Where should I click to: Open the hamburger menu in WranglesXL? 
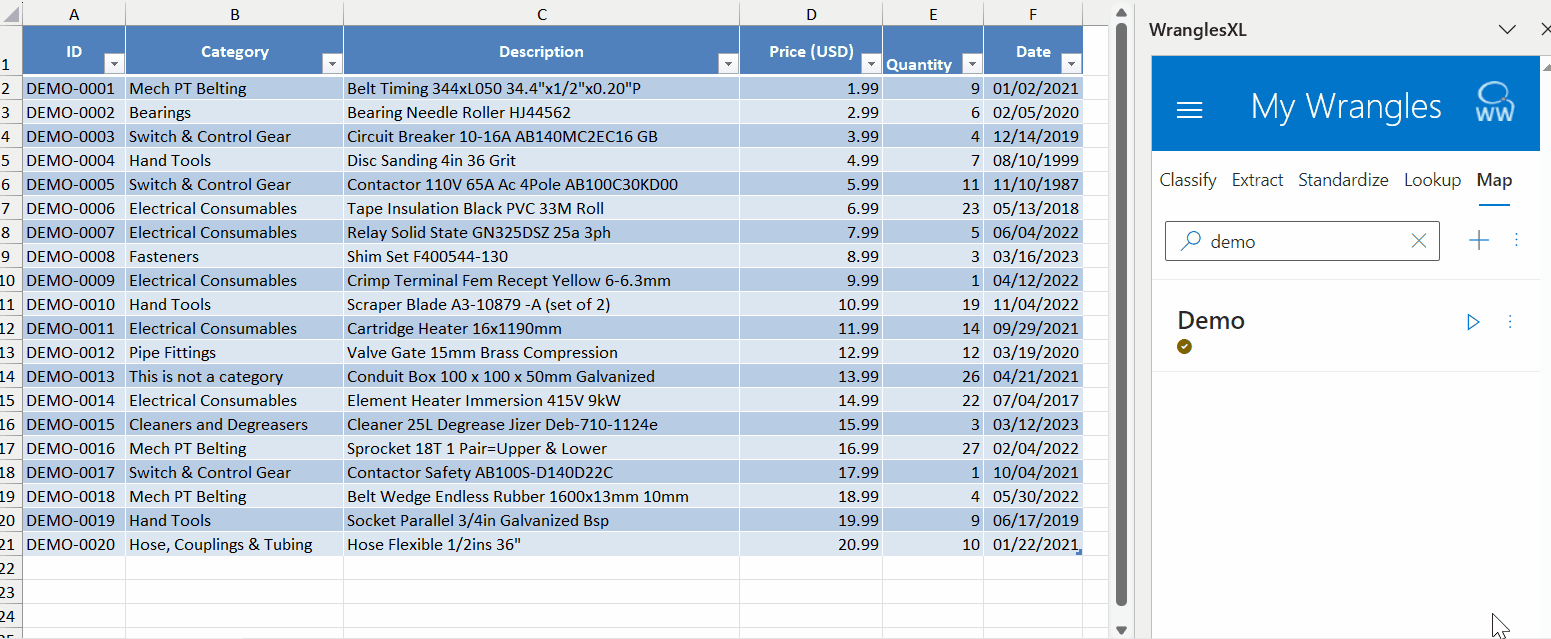point(1189,108)
